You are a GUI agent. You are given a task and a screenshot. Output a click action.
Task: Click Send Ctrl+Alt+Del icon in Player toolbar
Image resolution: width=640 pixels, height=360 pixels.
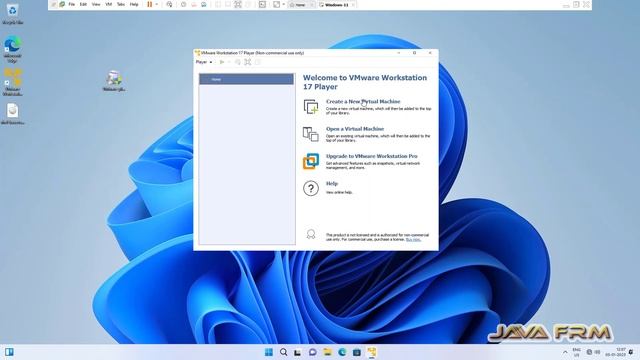coord(238,62)
